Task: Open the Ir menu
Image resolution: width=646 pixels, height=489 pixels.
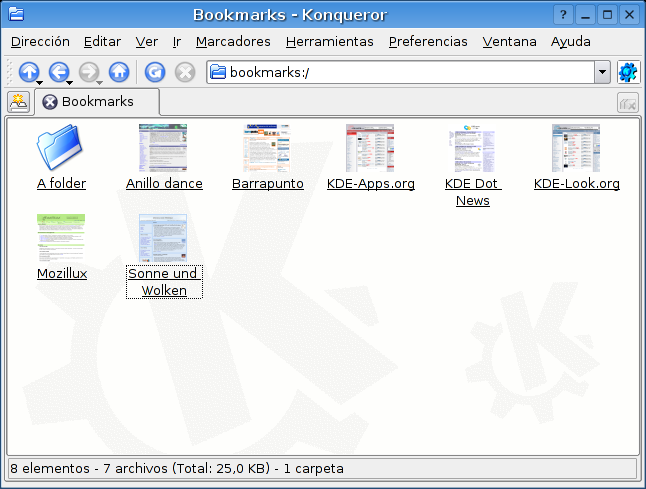Action: pyautogui.click(x=177, y=42)
